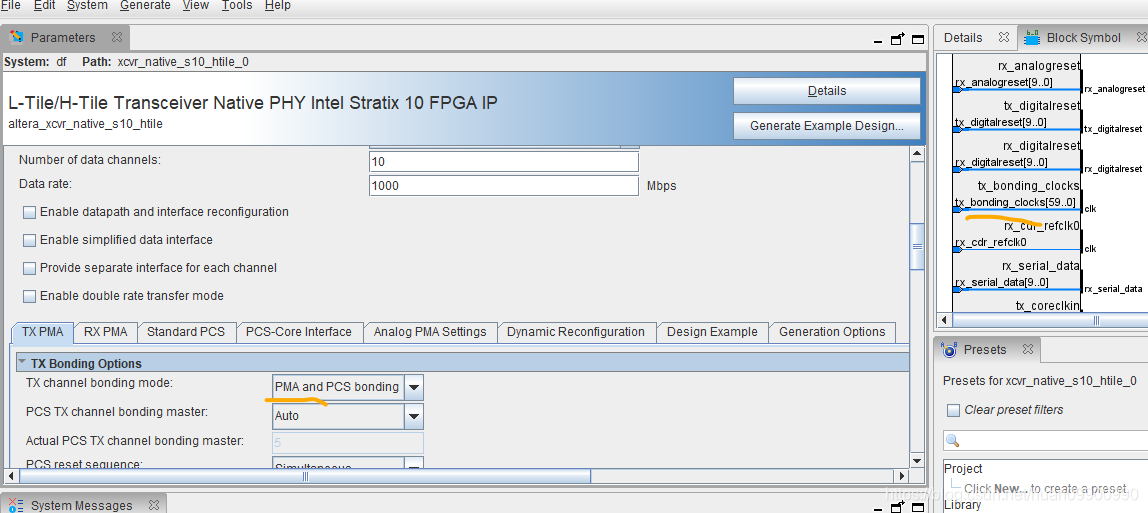The height and width of the screenshot is (513, 1148).
Task: Select the Block Symbol tab
Action: tap(1084, 37)
